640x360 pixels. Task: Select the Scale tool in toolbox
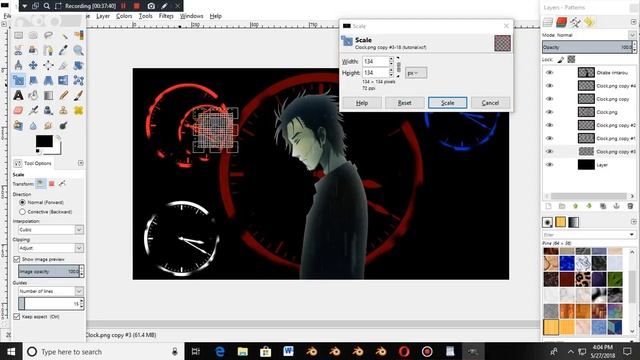tap(18, 80)
